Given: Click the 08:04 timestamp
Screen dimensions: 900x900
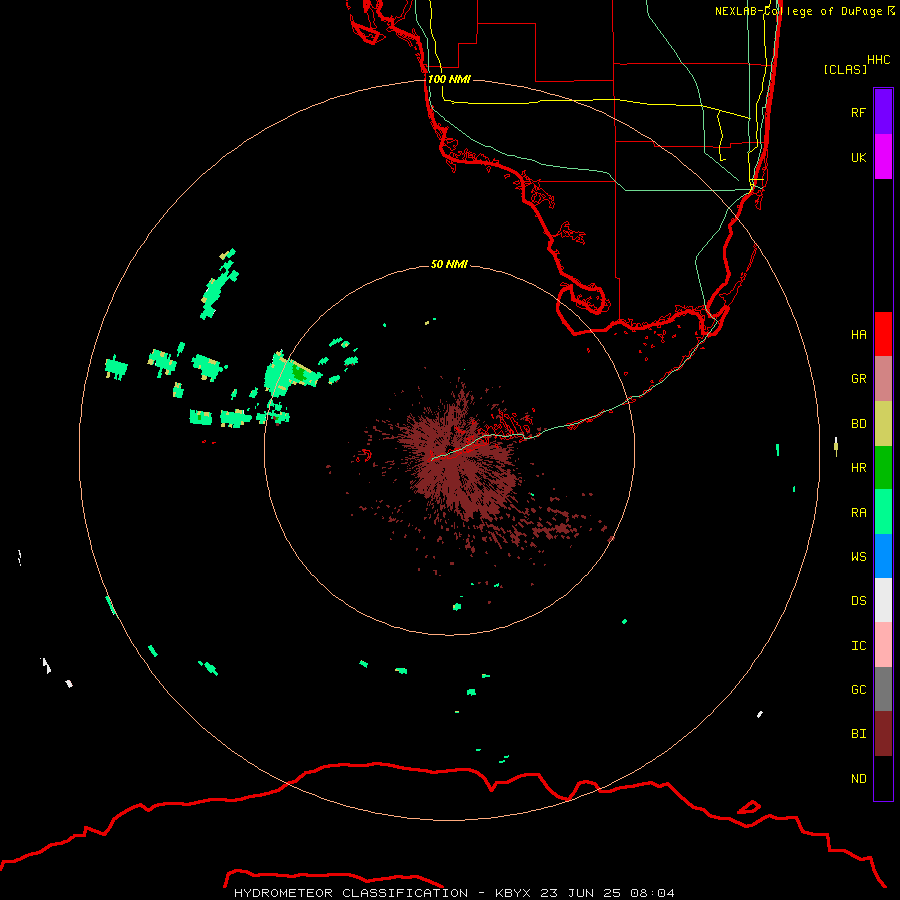Looking at the screenshot, I should point(652,893).
